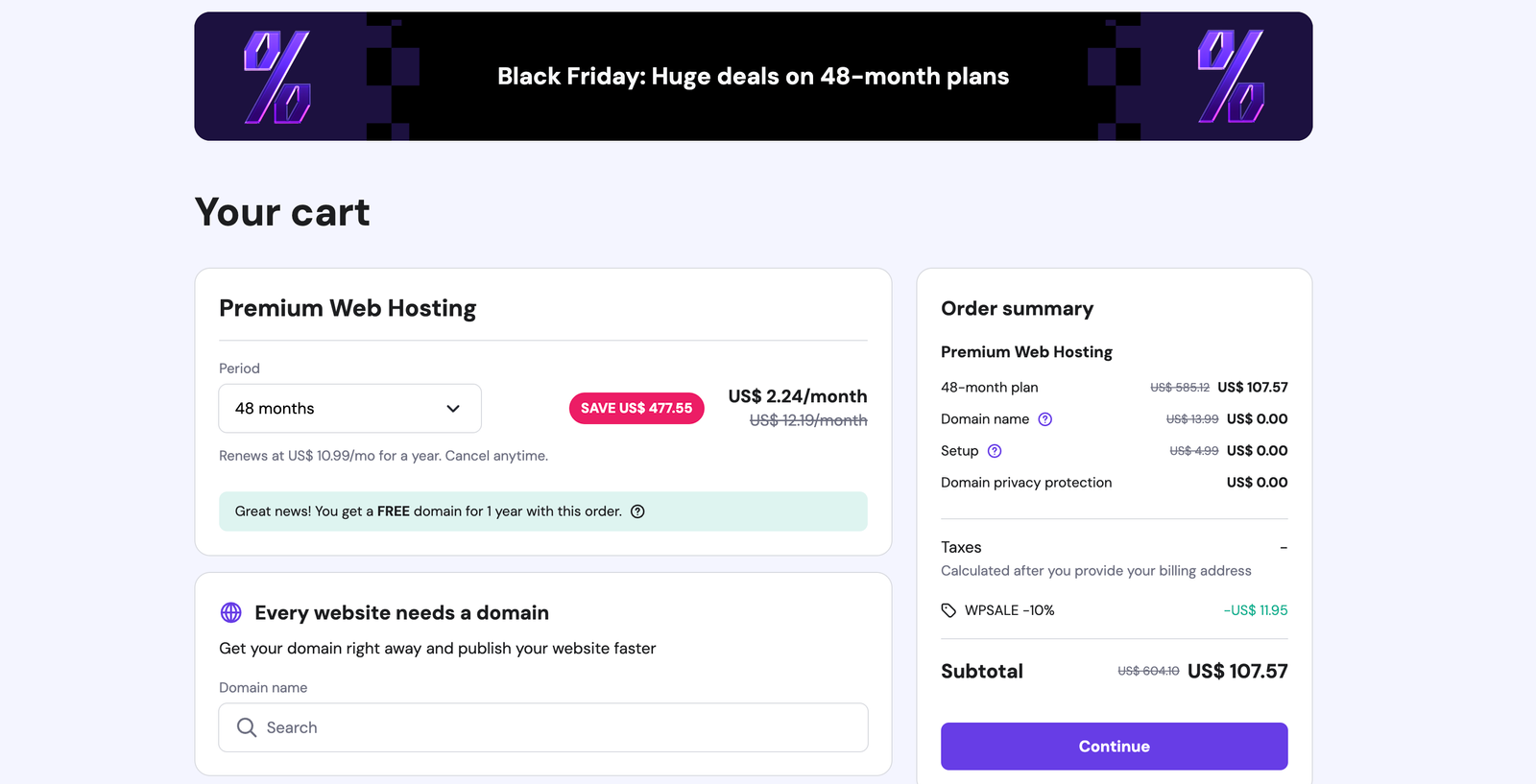Click the Black Friday banner text

[753, 76]
